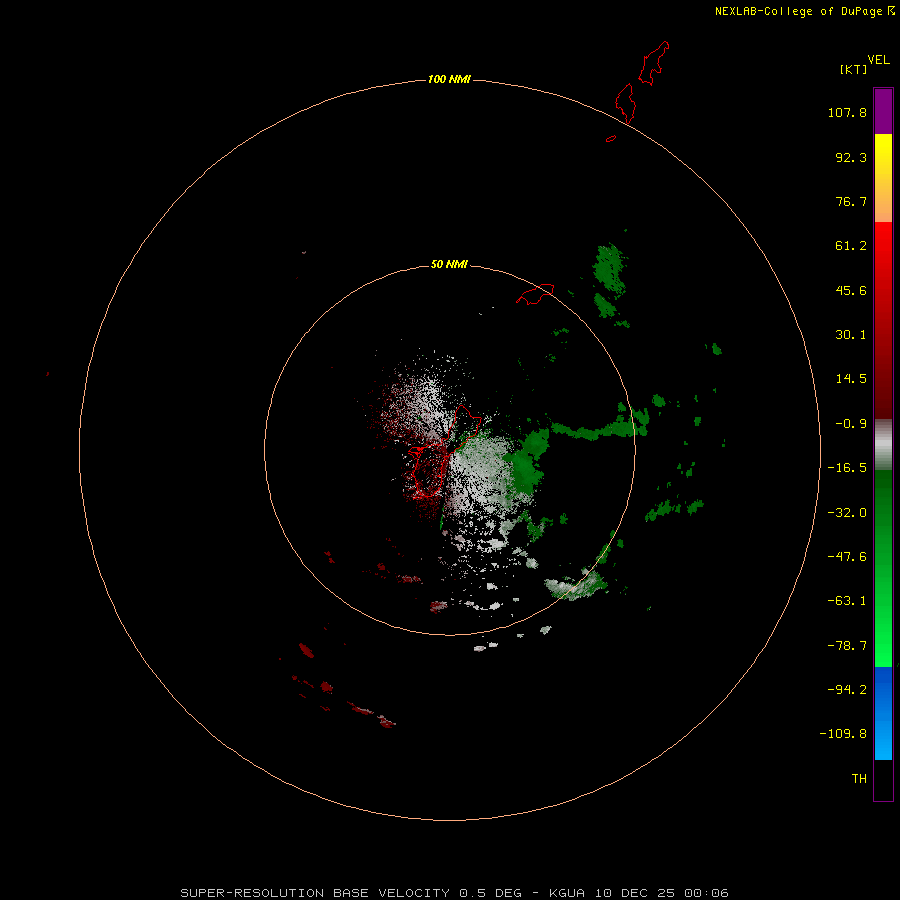Image resolution: width=900 pixels, height=900 pixels.
Task: Click the green echo cluster northeast beyond 50 NMI
Action: 610,280
